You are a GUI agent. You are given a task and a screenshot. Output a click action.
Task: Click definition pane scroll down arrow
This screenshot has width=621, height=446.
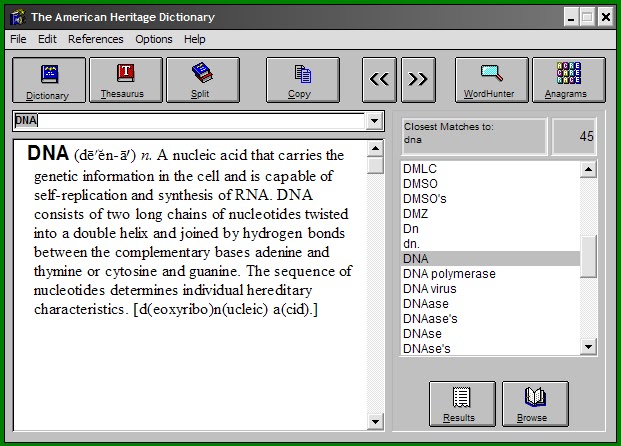click(375, 421)
